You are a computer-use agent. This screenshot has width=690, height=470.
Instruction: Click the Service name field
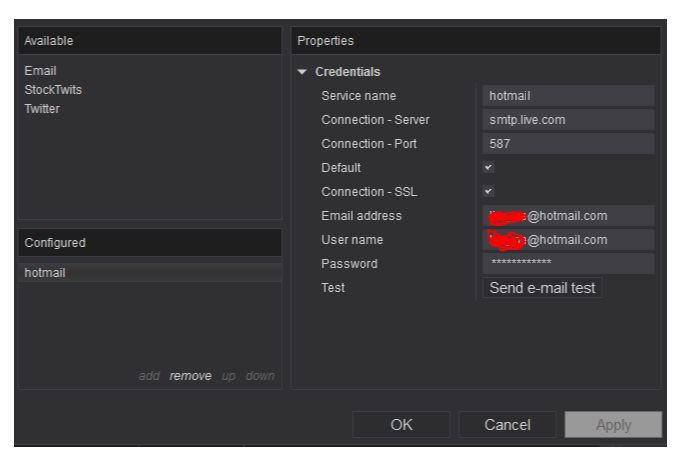pyautogui.click(x=568, y=95)
